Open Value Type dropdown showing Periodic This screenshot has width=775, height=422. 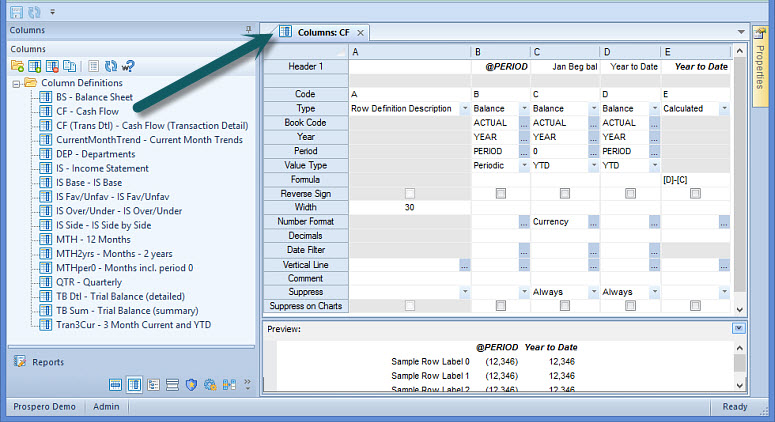click(523, 165)
